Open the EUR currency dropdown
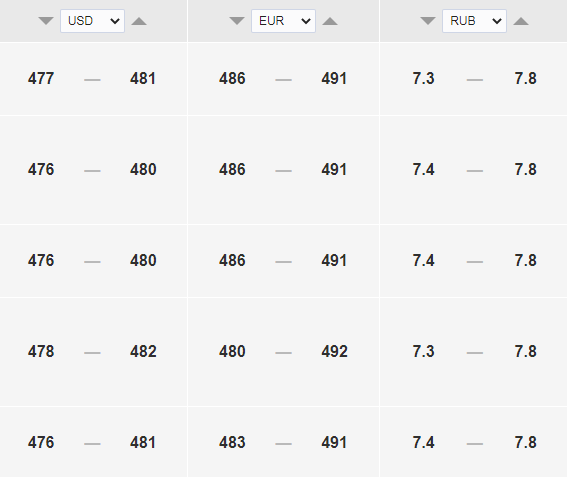This screenshot has width=567, height=477. coord(284,21)
